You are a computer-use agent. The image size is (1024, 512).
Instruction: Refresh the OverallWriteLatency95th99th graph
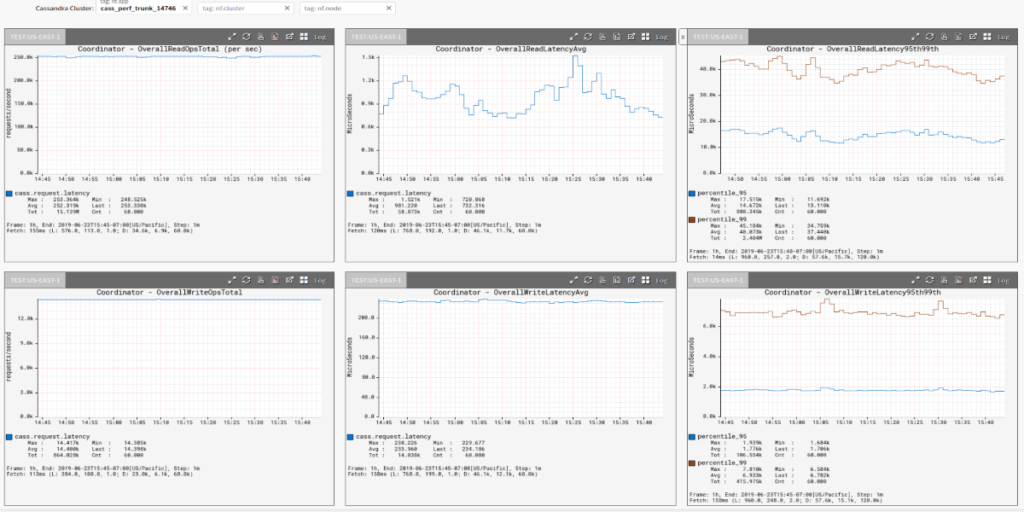pyautogui.click(x=929, y=280)
